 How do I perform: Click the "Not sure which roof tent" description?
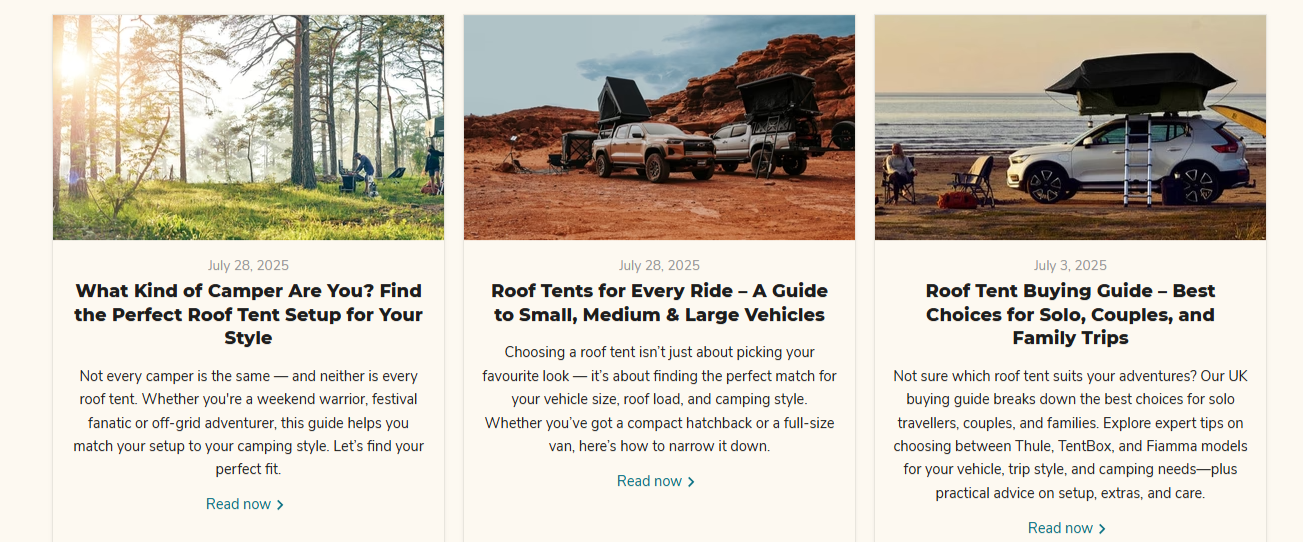coord(1070,434)
